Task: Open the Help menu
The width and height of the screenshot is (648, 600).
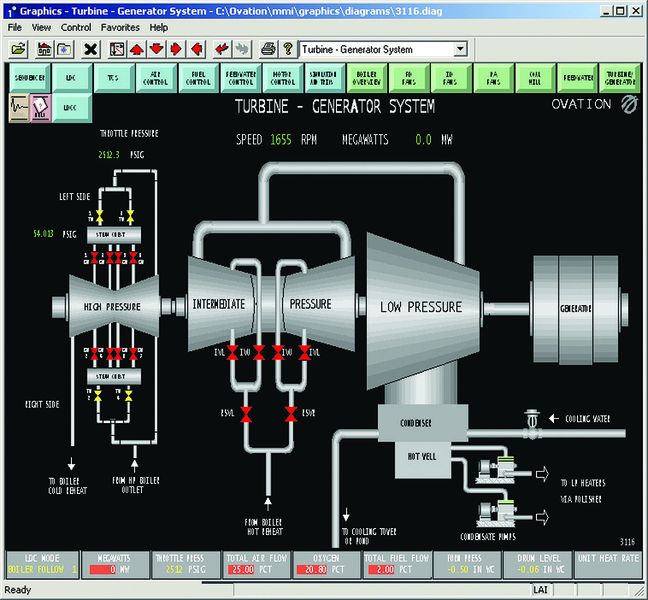Action: point(159,27)
